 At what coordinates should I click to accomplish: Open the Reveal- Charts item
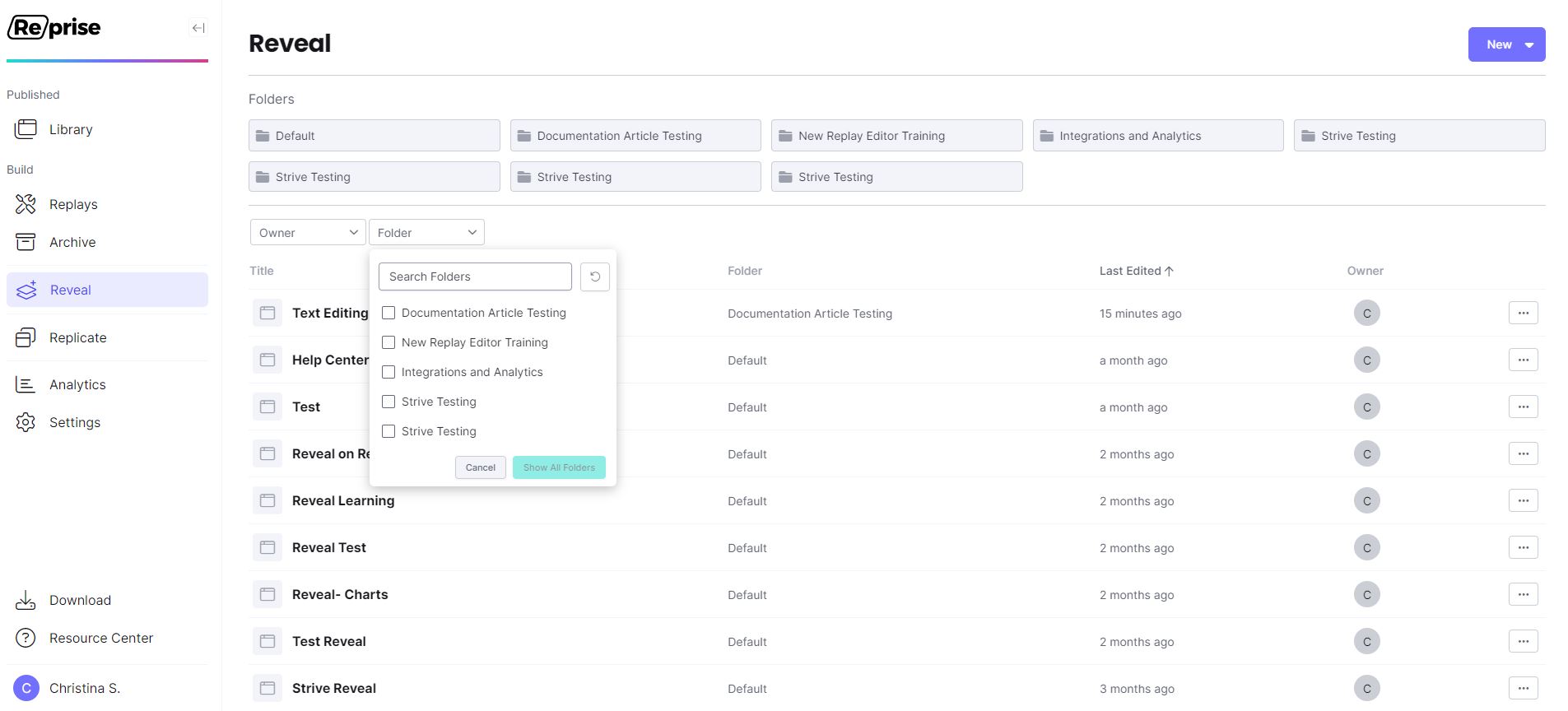340,594
